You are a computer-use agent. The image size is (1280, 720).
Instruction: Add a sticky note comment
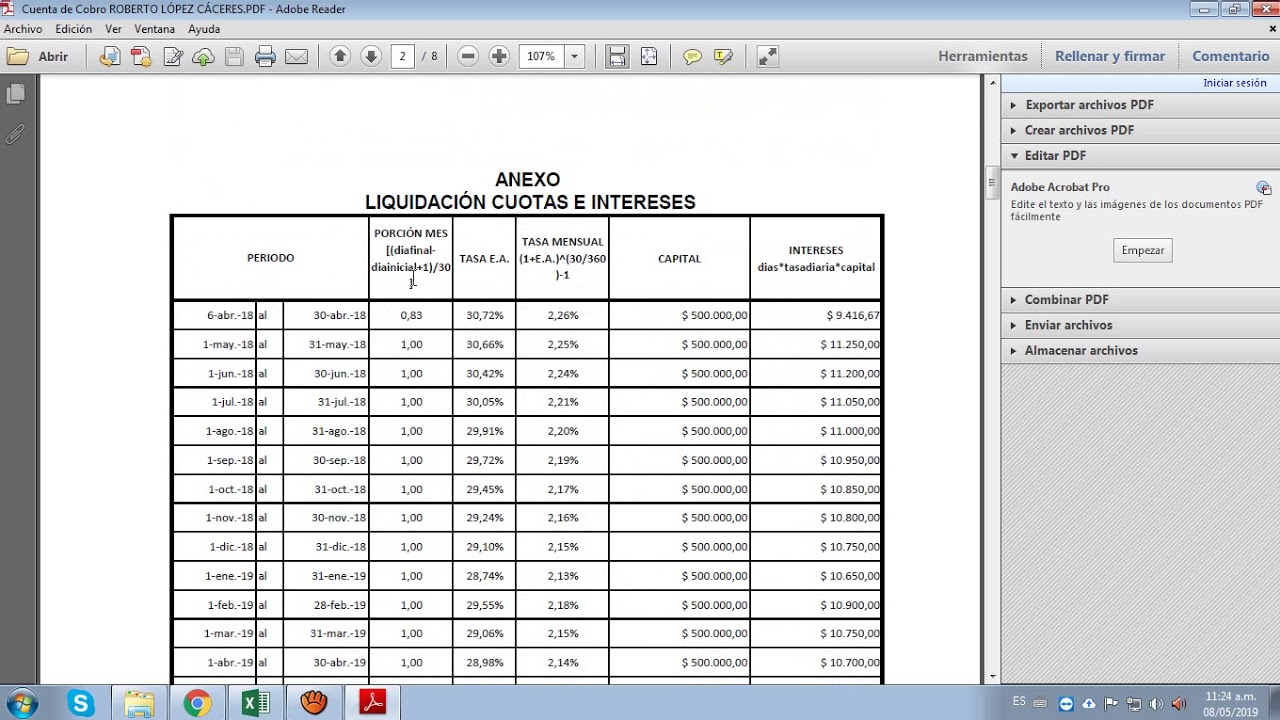pyautogui.click(x=692, y=57)
